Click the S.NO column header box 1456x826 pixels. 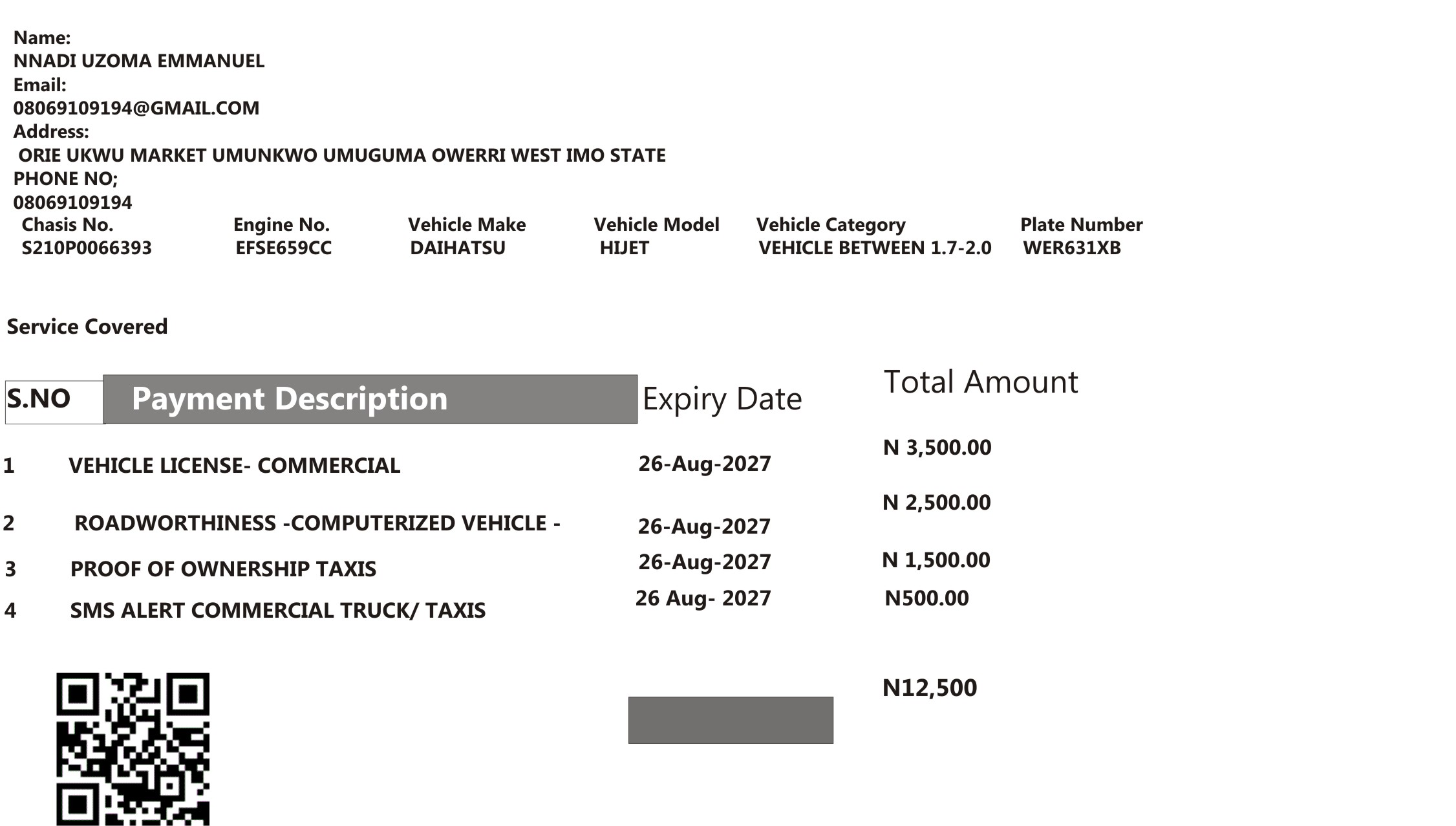click(x=54, y=402)
